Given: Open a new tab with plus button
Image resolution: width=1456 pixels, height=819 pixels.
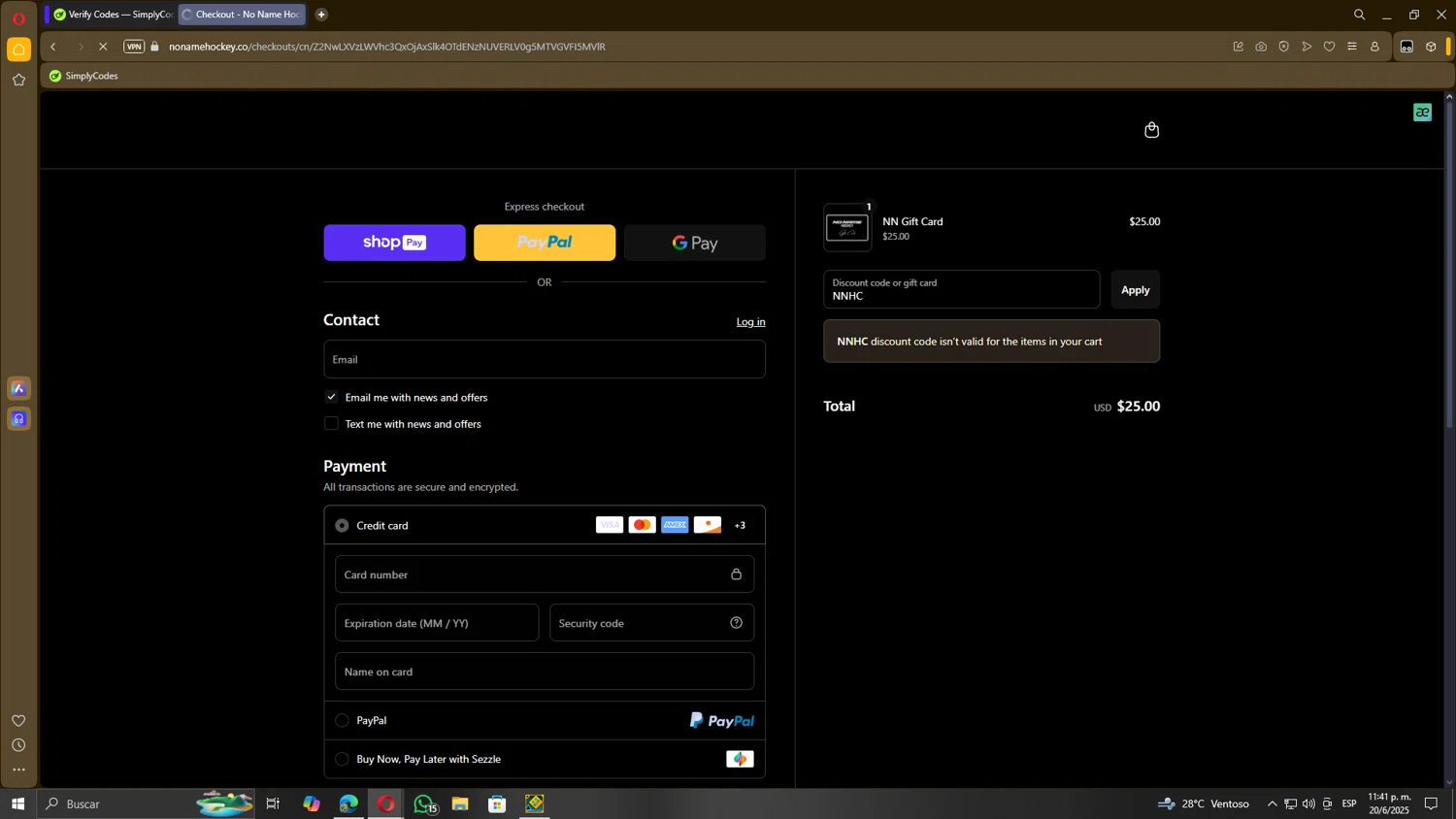Looking at the screenshot, I should [x=321, y=15].
